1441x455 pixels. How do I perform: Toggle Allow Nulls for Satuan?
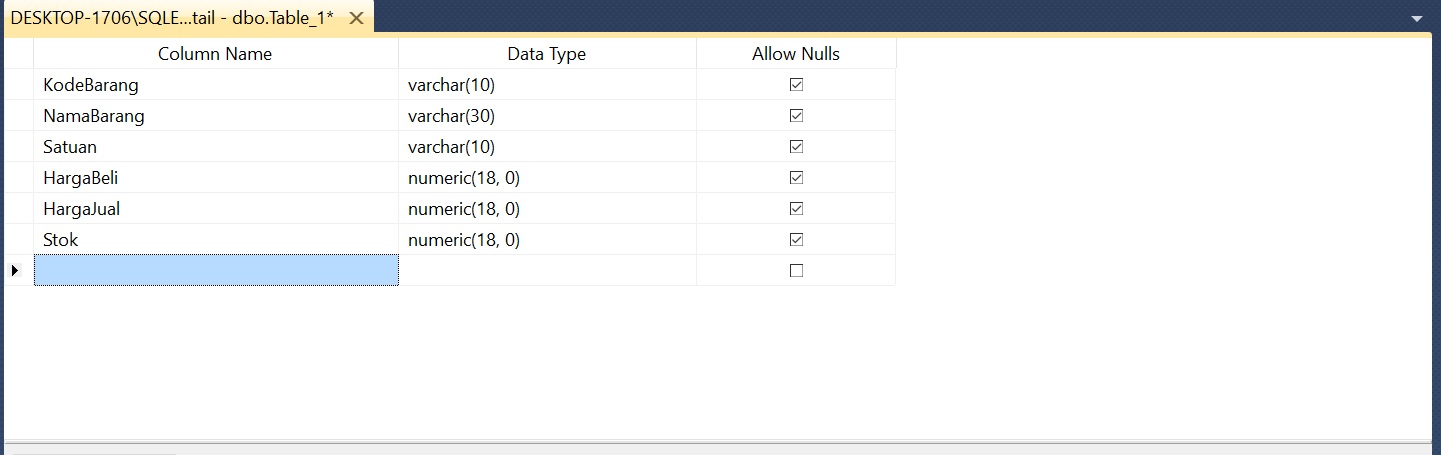point(796,147)
